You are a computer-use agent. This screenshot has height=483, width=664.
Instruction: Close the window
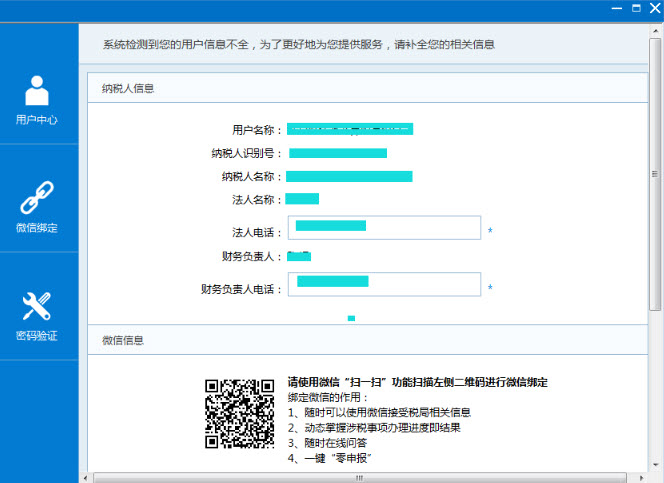[655, 8]
